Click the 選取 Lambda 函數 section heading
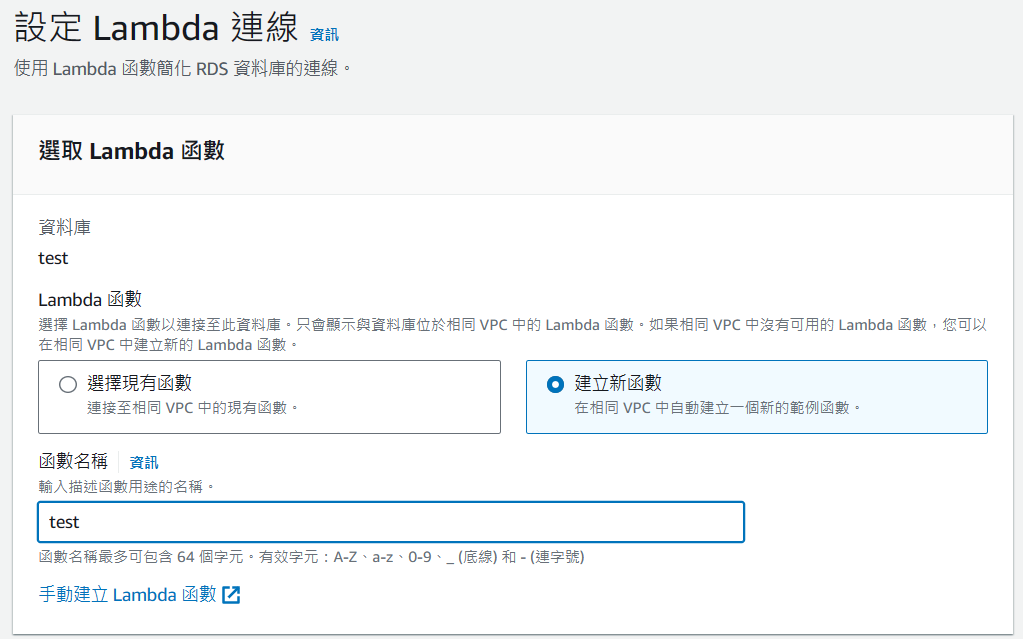The height and width of the screenshot is (639, 1023). tap(131, 151)
